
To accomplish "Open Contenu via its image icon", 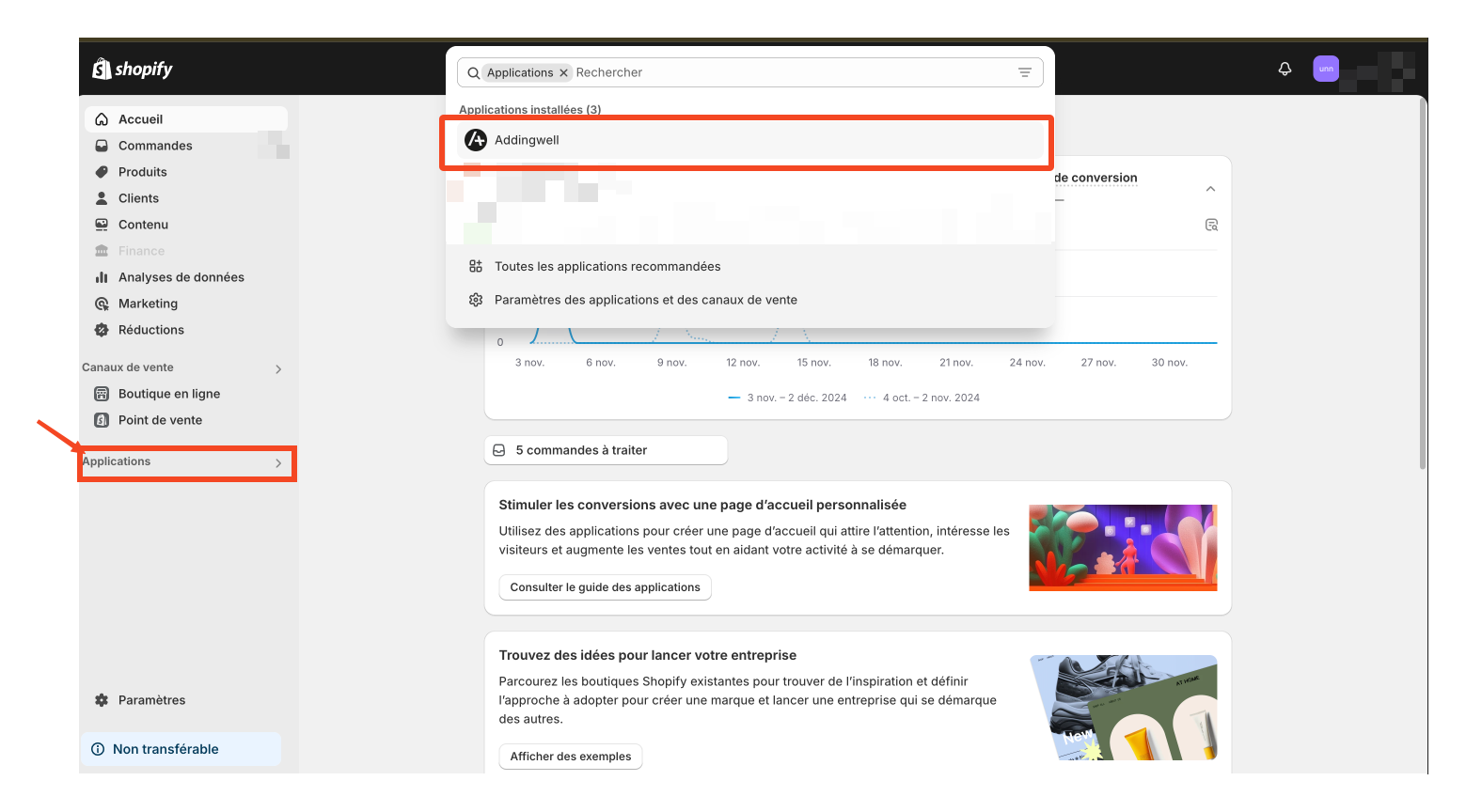I will [x=102, y=225].
